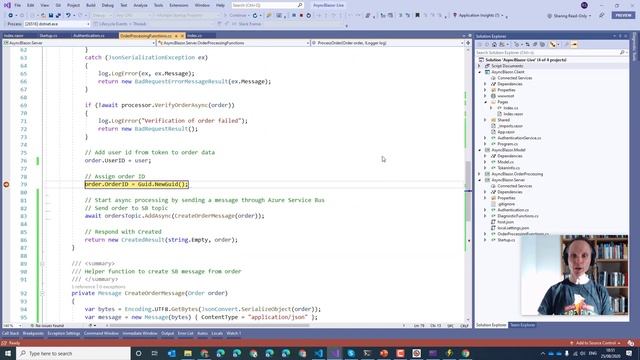Open the Windows Start menu
The height and width of the screenshot is (360, 640).
pyautogui.click(x=8, y=353)
